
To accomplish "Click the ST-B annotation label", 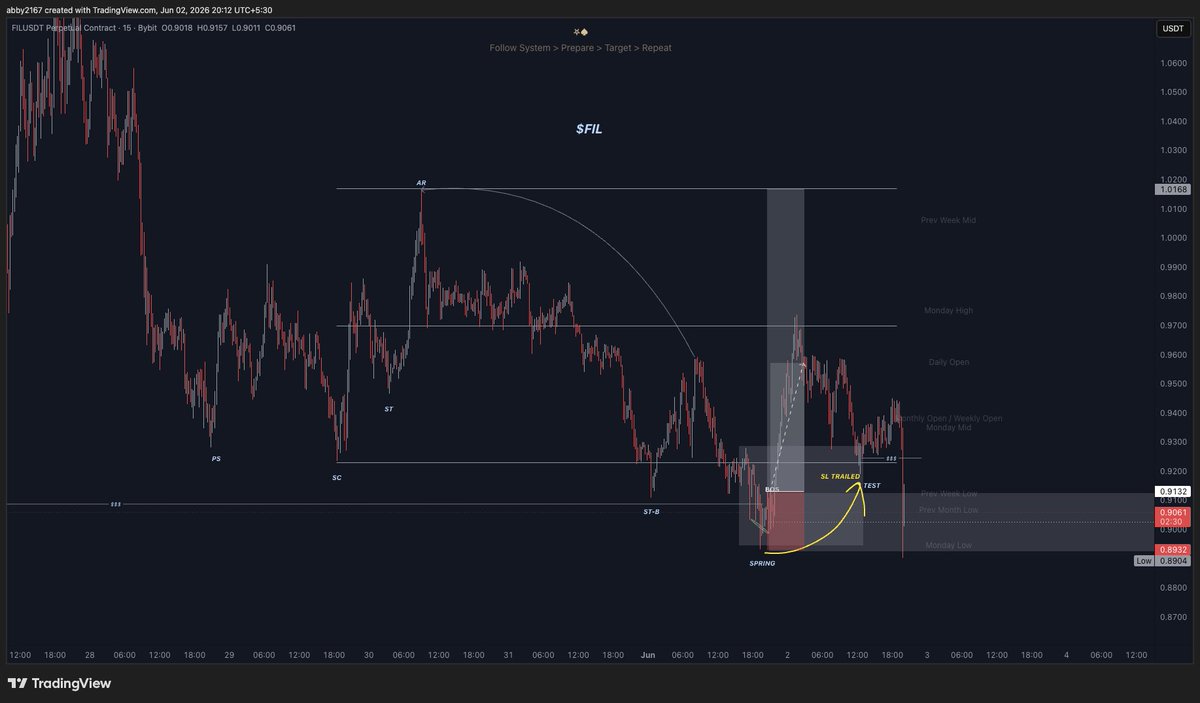I will pos(651,511).
